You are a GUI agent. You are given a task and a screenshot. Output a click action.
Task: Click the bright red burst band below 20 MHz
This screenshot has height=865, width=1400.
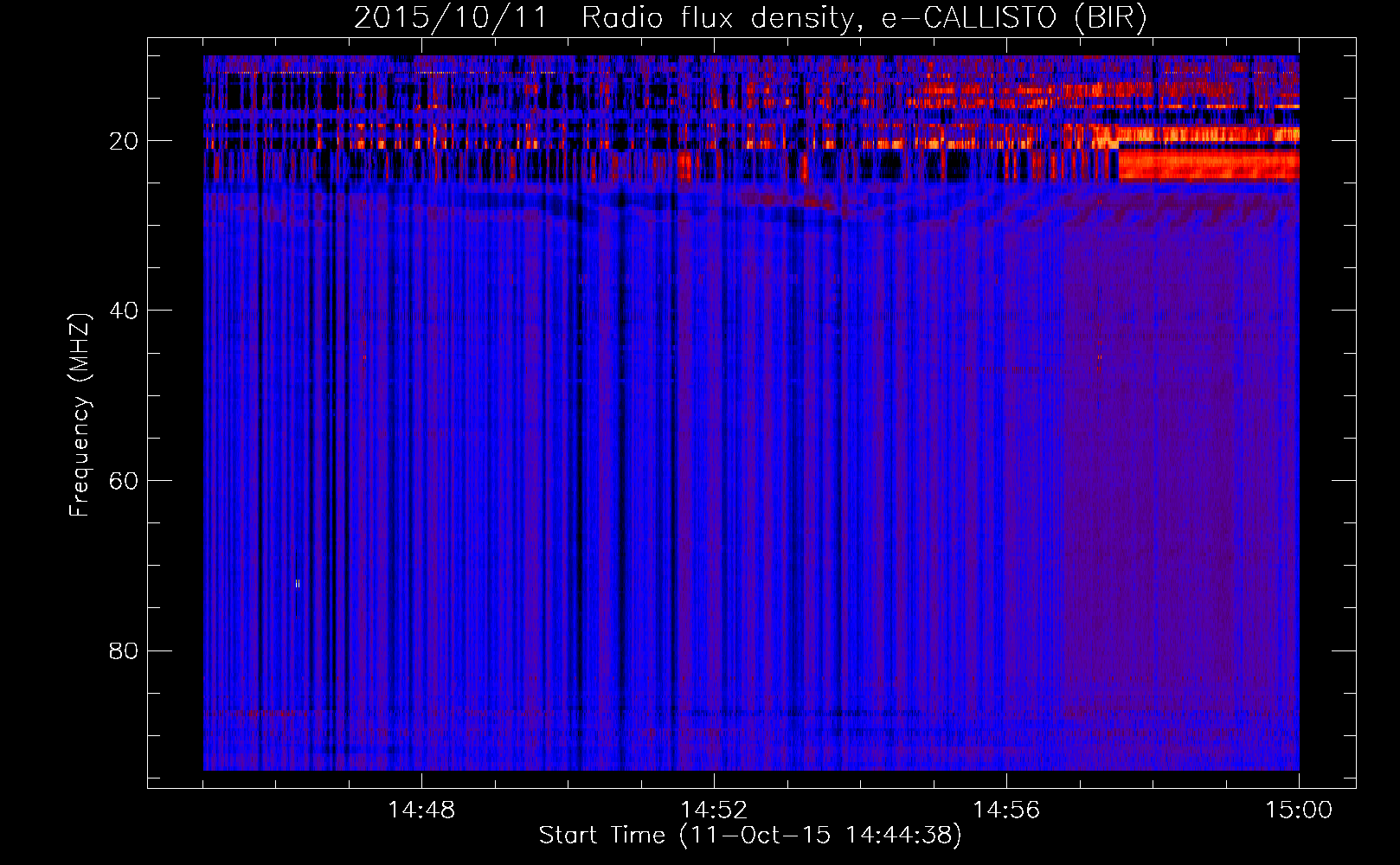point(1209,164)
